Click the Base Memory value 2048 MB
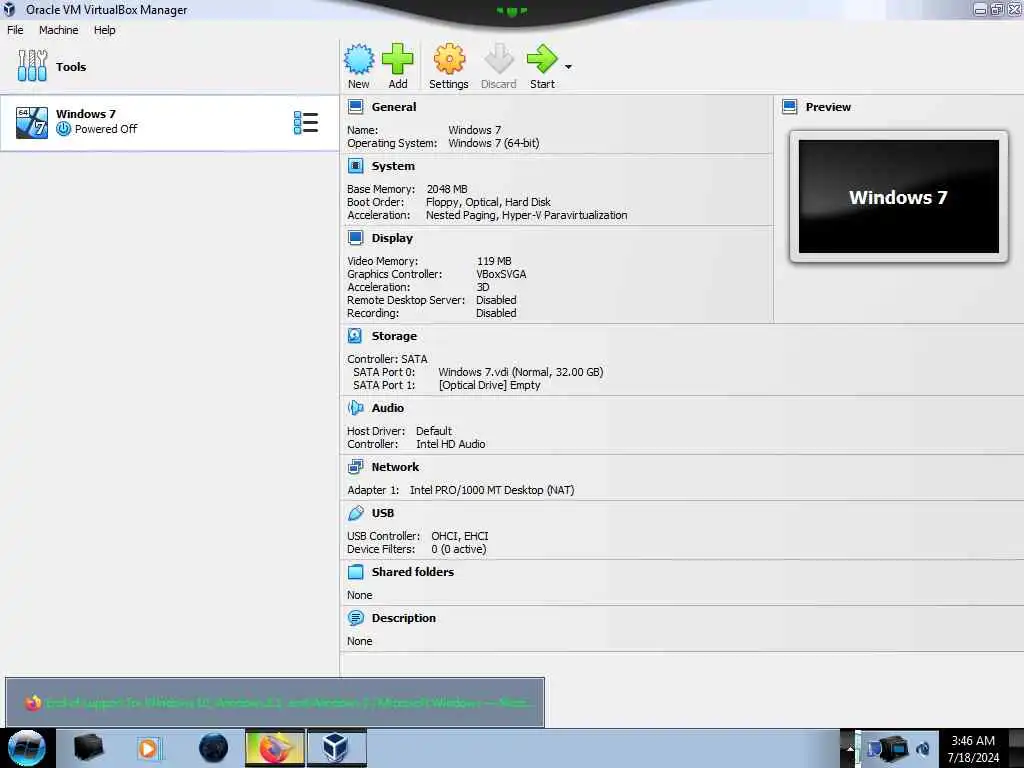 (x=447, y=189)
